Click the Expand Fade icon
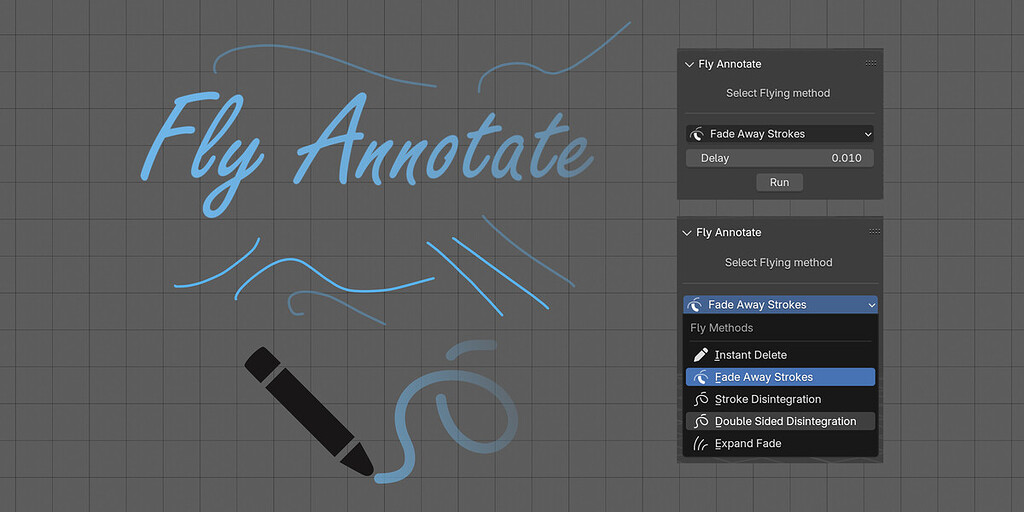This screenshot has width=1024, height=512. (x=701, y=443)
